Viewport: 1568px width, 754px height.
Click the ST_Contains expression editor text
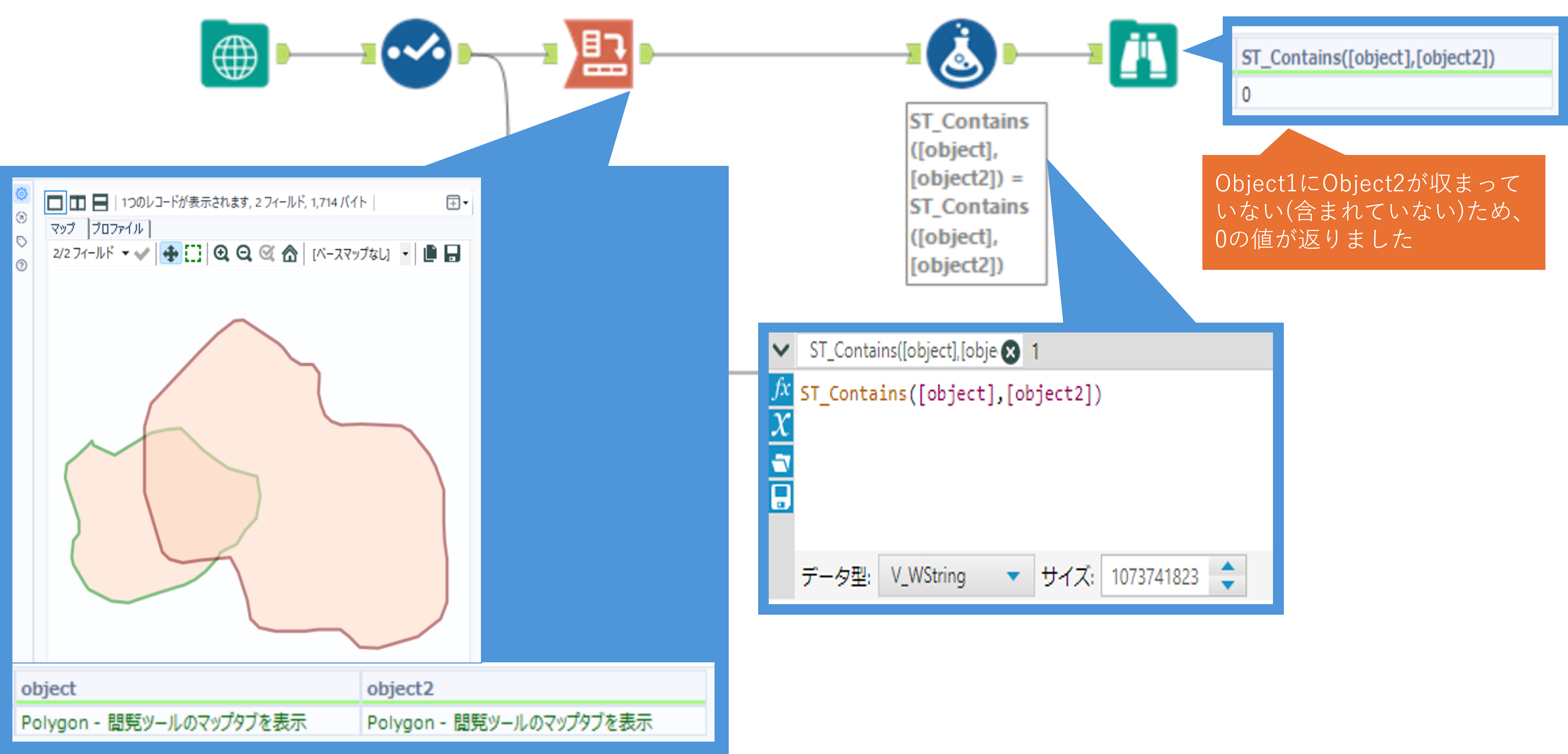point(950,394)
